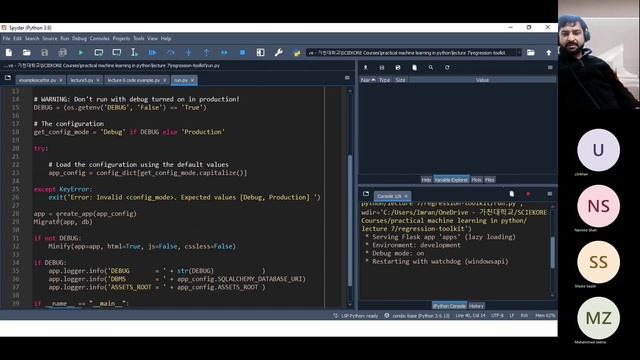Switch to the Plots pane tab
Viewport: 640px width, 360px height.
click(476, 180)
